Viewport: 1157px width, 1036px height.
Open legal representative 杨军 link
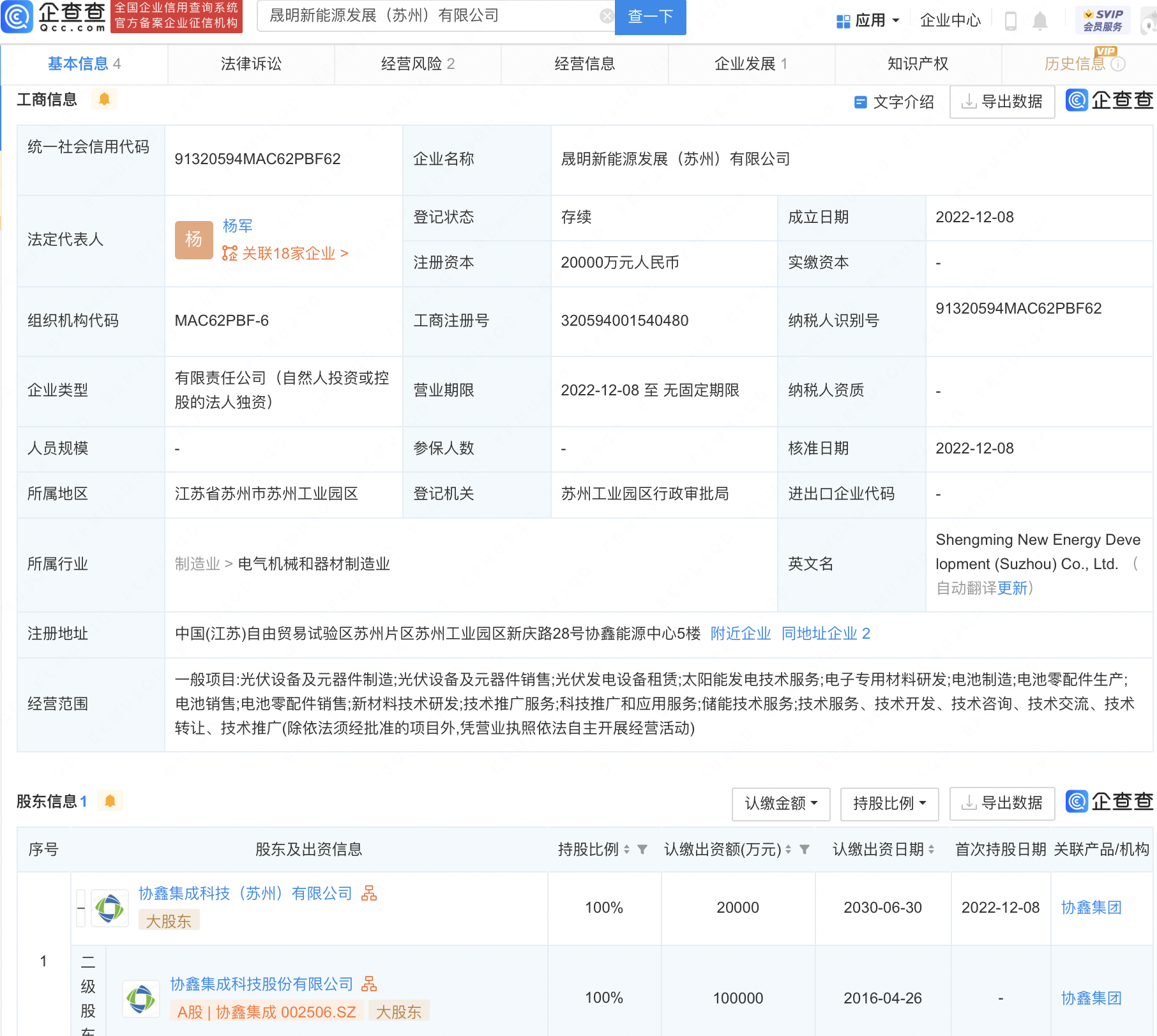238,225
